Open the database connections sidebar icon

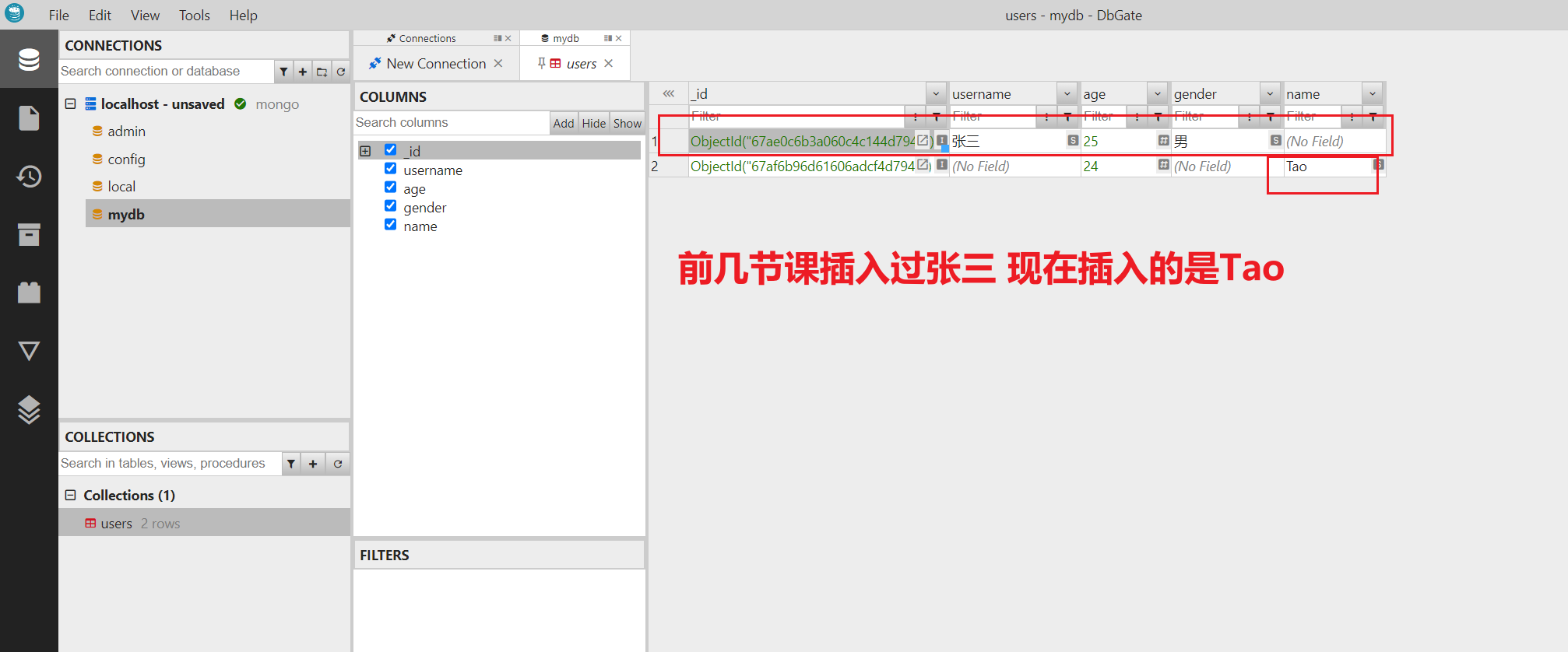29,59
